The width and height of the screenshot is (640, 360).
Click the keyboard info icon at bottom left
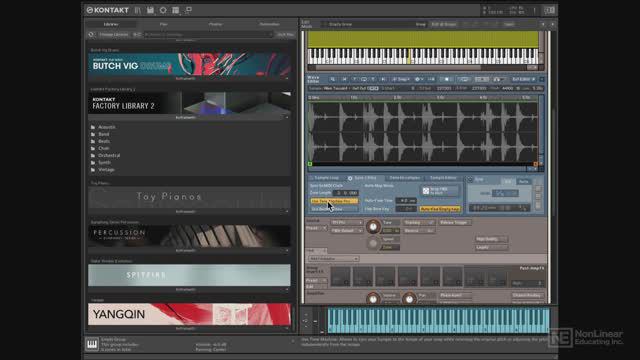click(x=92, y=344)
